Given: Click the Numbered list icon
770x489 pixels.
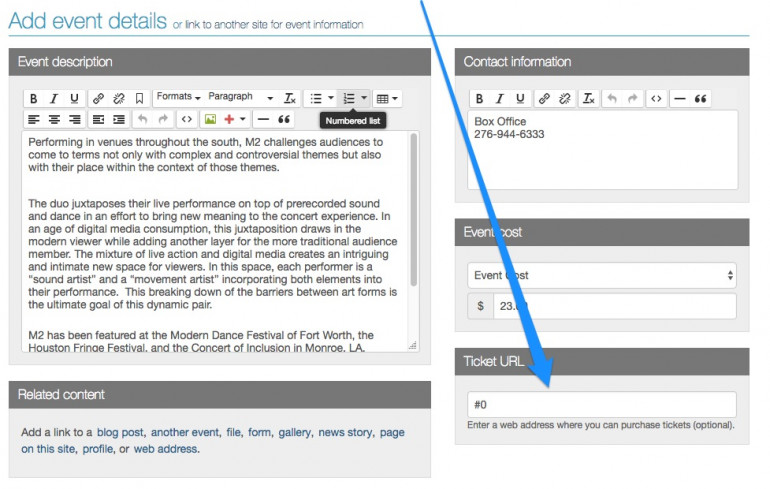Looking at the screenshot, I should pyautogui.click(x=349, y=99).
